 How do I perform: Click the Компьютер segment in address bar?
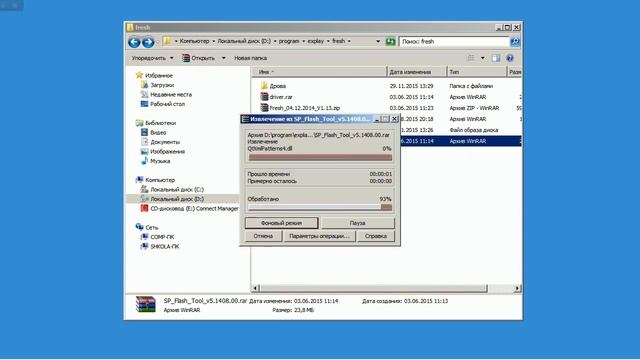pos(194,41)
